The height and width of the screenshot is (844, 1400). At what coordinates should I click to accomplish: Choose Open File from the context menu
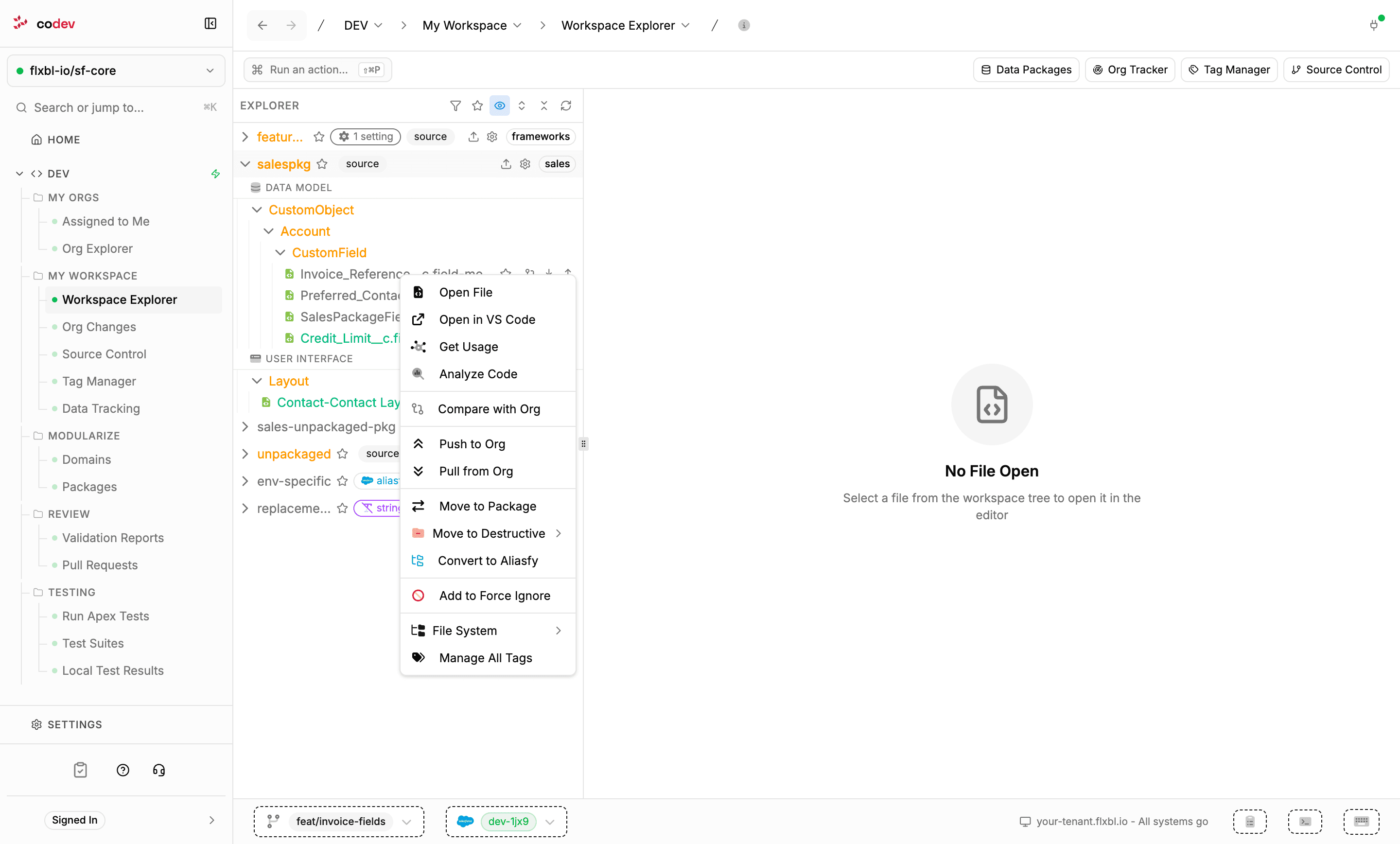[x=488, y=292]
